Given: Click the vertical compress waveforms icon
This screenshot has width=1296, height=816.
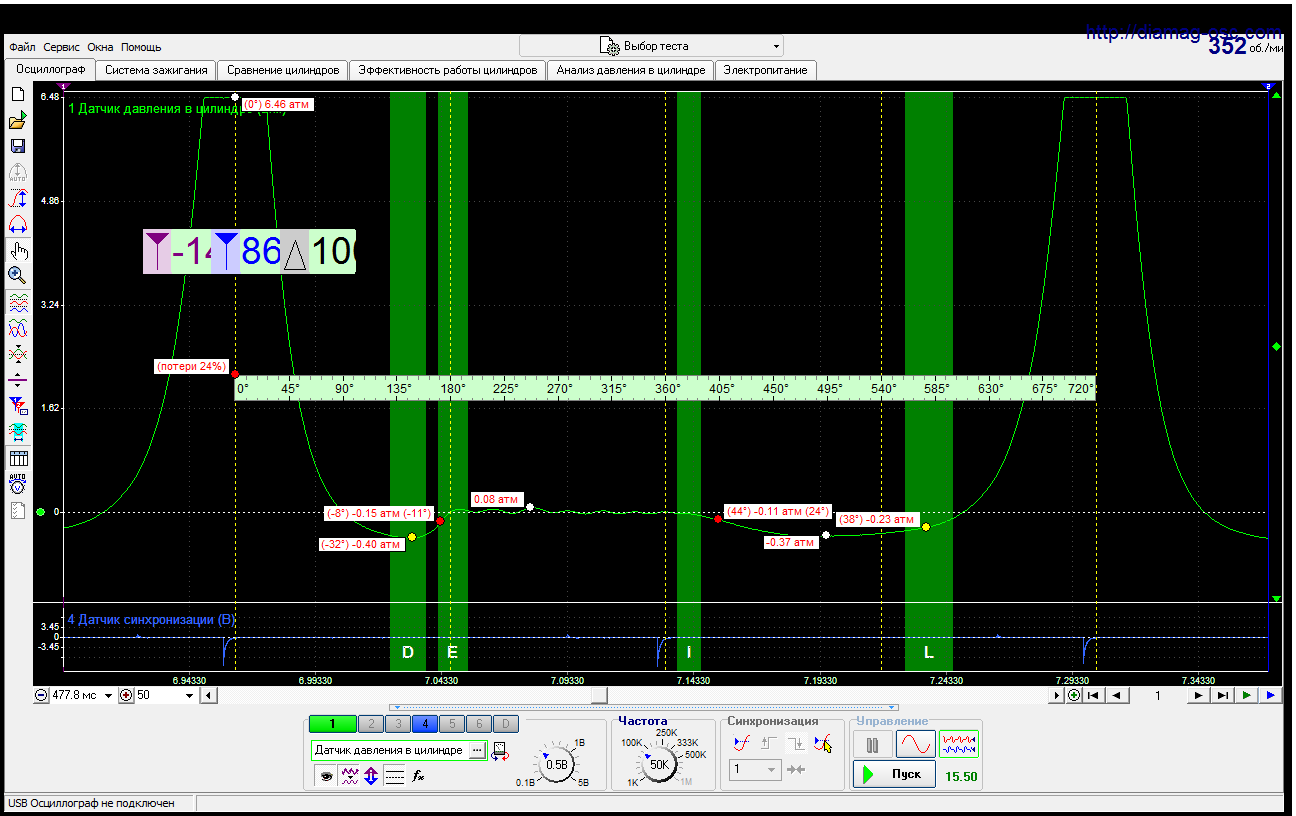Looking at the screenshot, I should (x=17, y=354).
